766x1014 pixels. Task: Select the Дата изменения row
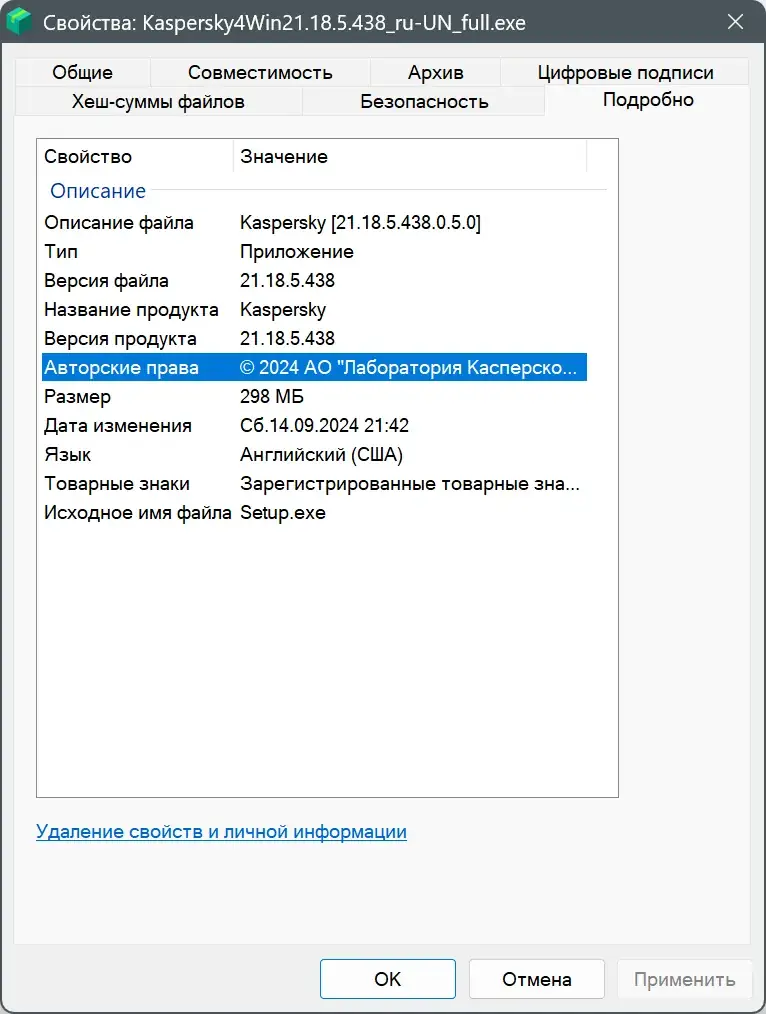(x=314, y=426)
